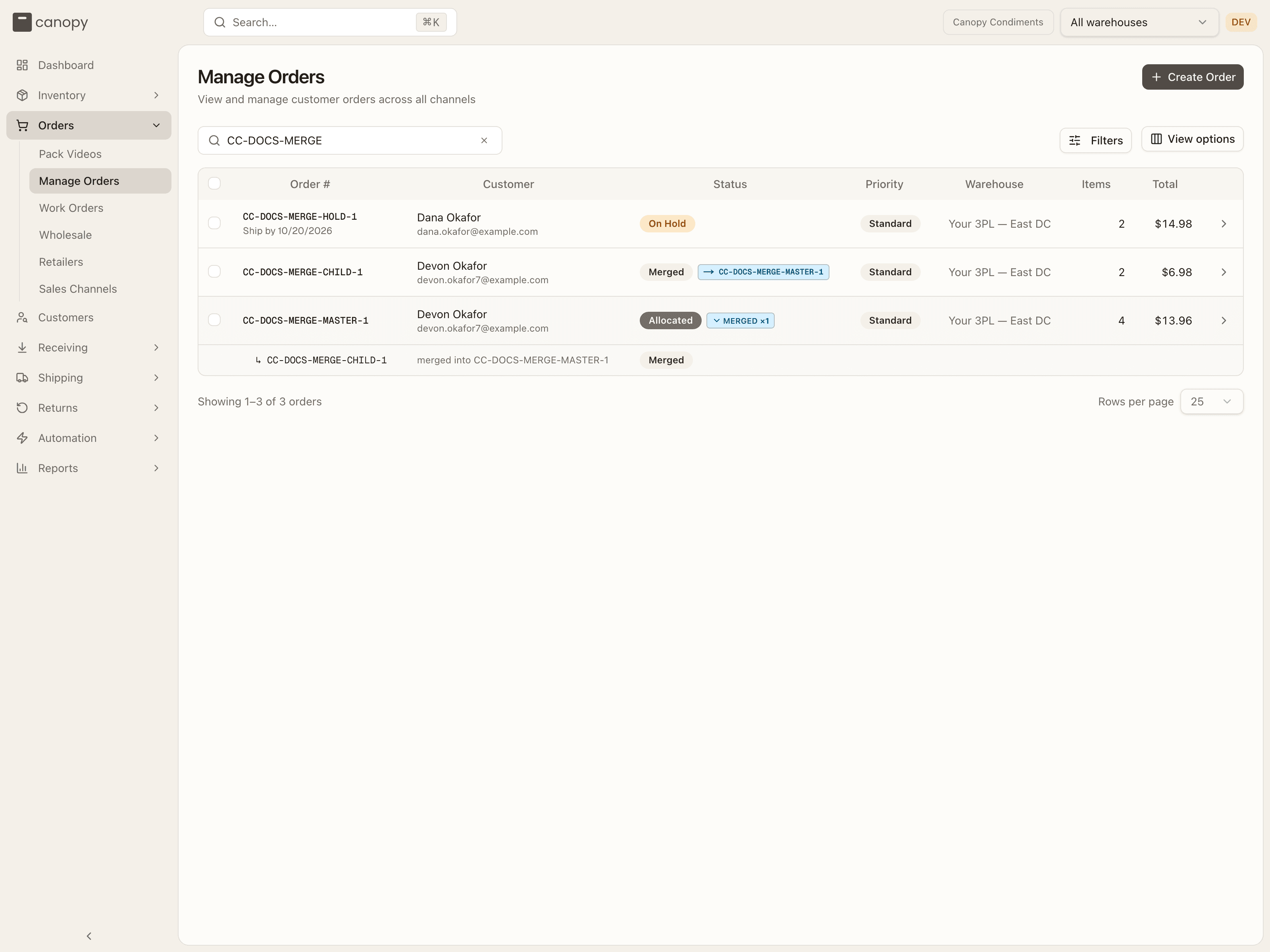The height and width of the screenshot is (952, 1270).
Task: Clear the CC-DOCS-MERGE search text
Action: pos(484,140)
